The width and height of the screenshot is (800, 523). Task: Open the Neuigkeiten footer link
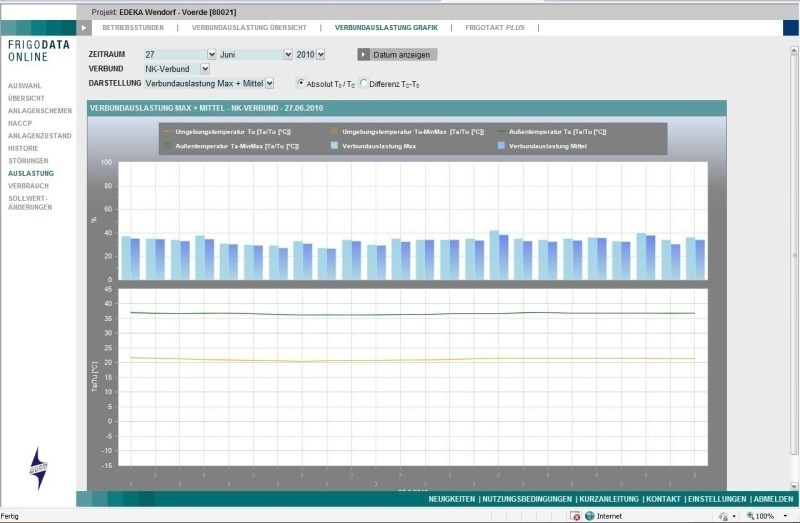point(452,499)
